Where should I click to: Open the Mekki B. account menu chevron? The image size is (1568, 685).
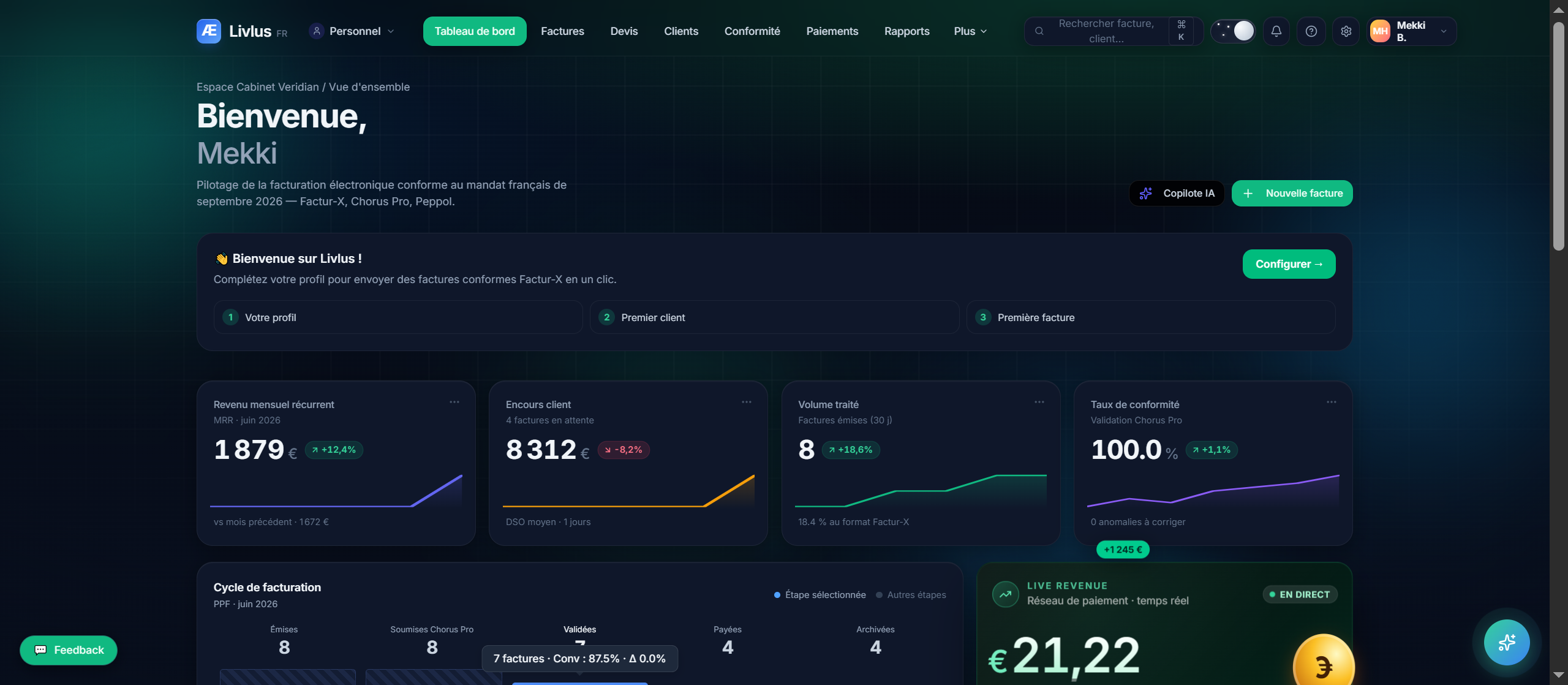pos(1444,31)
